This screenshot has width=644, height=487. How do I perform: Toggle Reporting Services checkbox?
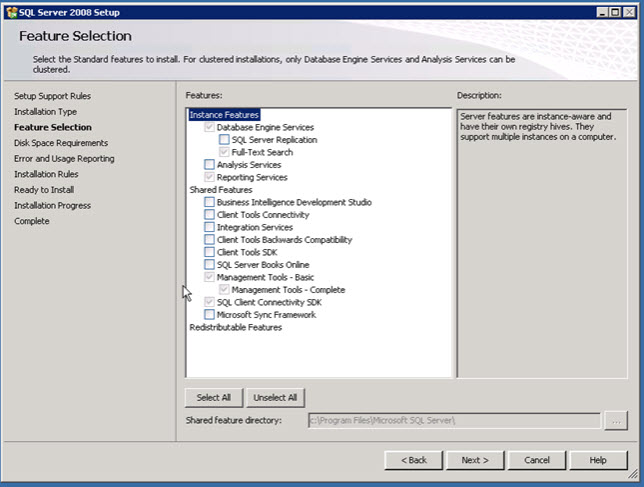209,177
